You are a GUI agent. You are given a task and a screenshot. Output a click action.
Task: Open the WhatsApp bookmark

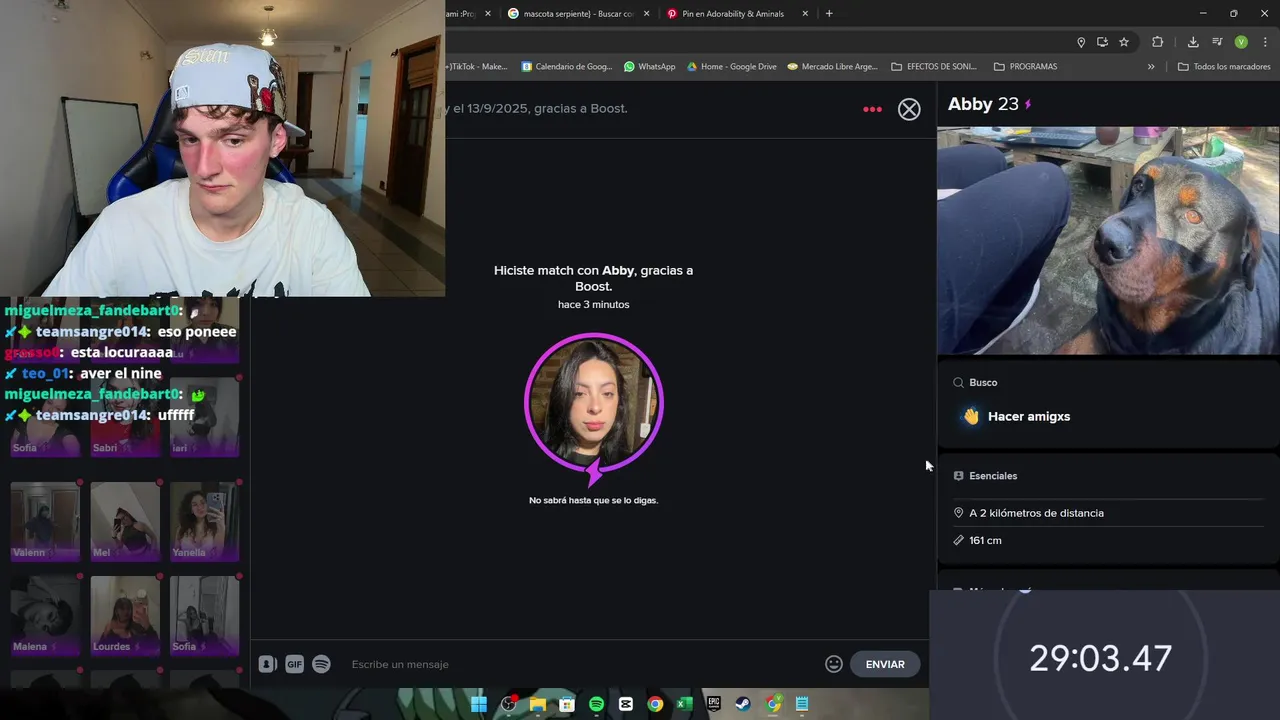click(649, 67)
